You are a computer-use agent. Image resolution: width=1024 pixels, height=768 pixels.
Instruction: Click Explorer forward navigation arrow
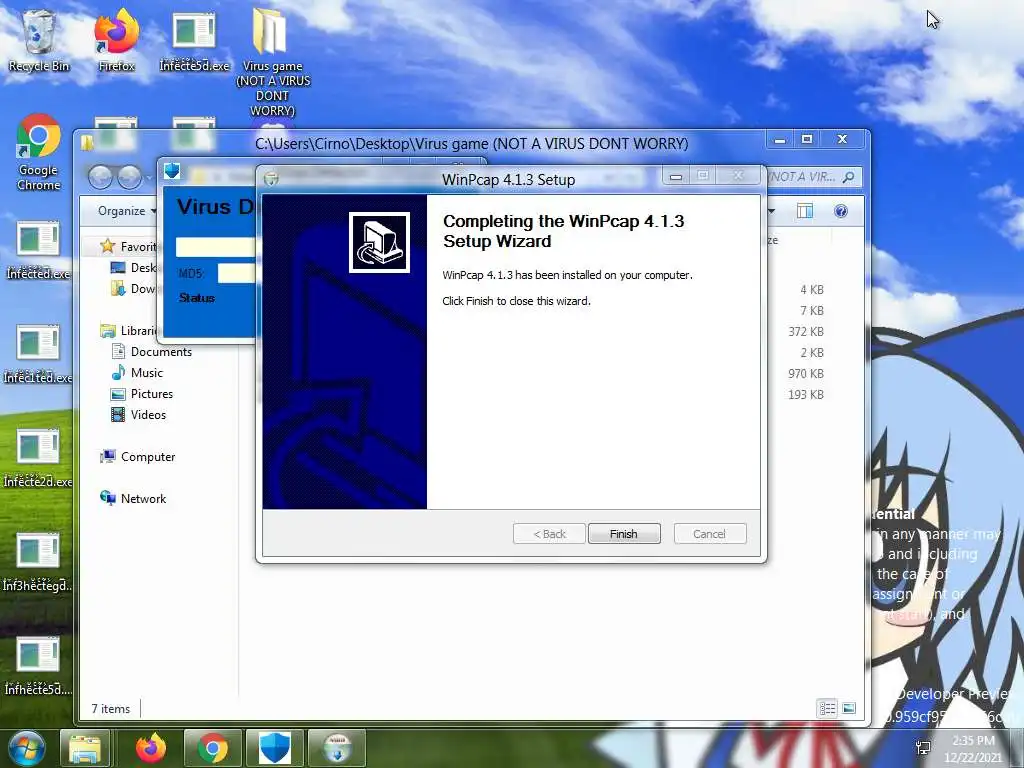tap(129, 177)
